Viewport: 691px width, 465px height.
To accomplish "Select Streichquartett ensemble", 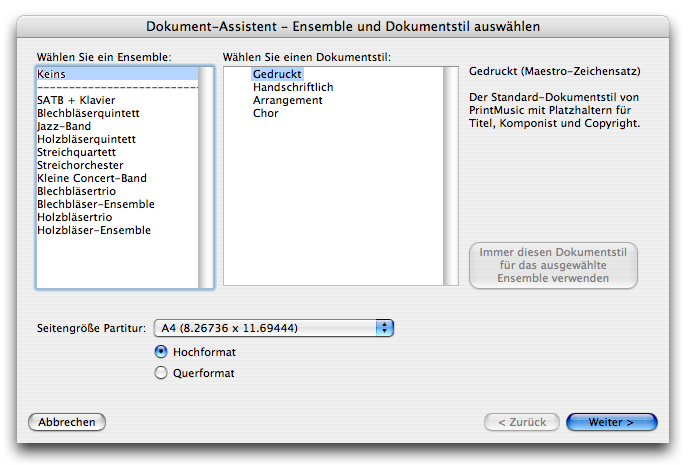I will pyautogui.click(x=79, y=153).
